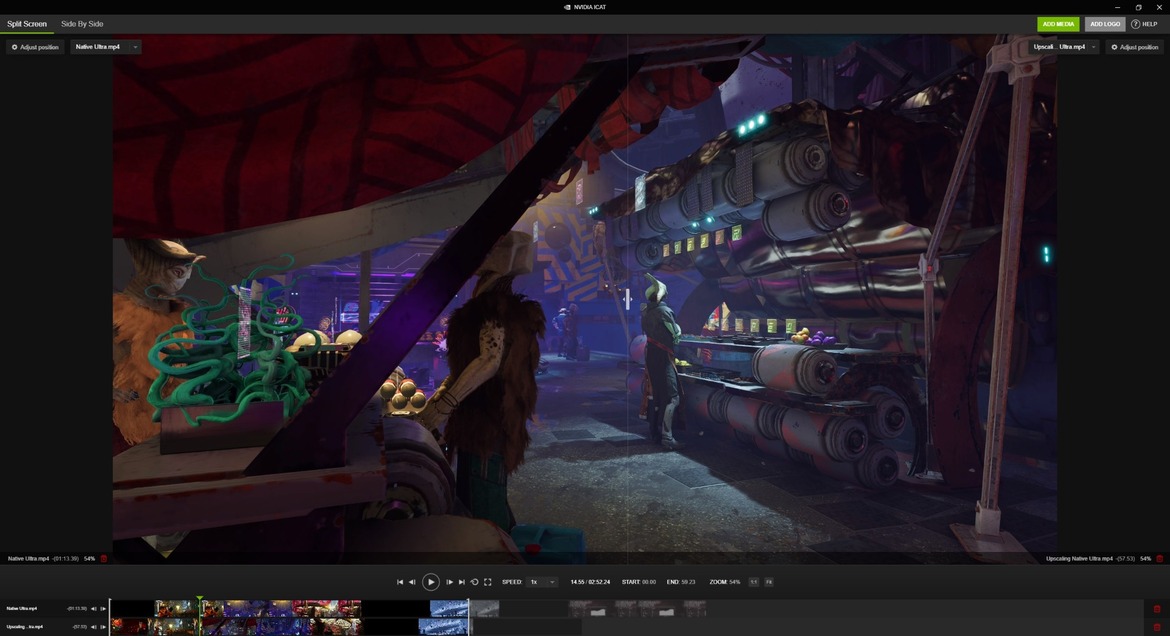Image resolution: width=1170 pixels, height=636 pixels.
Task: Click the Upscaling timeline track label
Action: pos(24,627)
